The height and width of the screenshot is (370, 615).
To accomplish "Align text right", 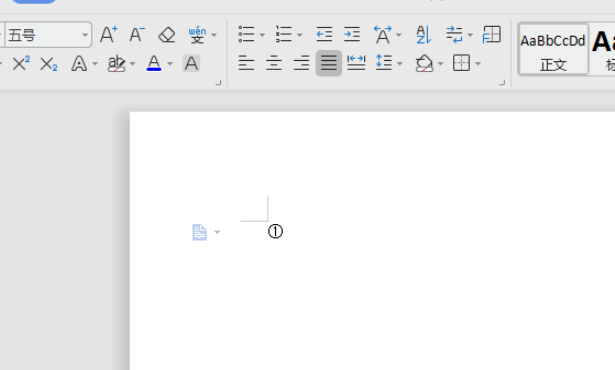I will (301, 63).
